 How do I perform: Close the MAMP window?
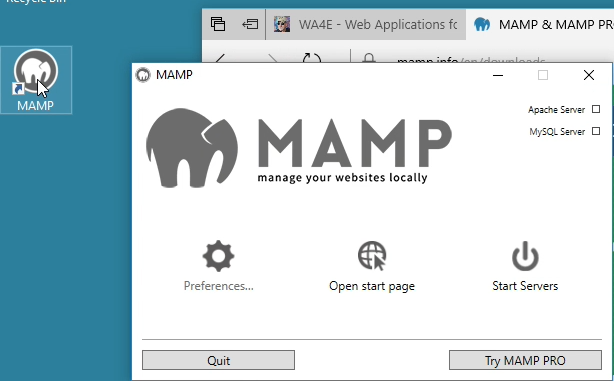589,75
